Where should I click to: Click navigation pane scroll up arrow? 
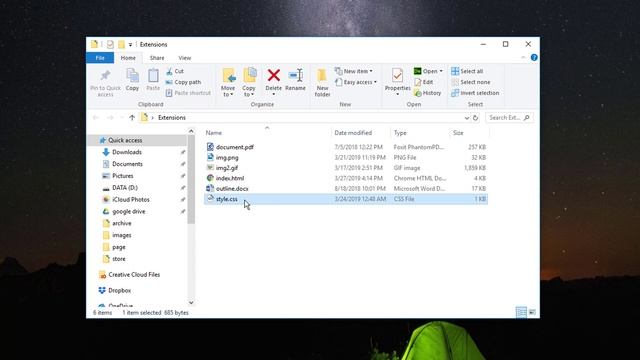coord(191,131)
